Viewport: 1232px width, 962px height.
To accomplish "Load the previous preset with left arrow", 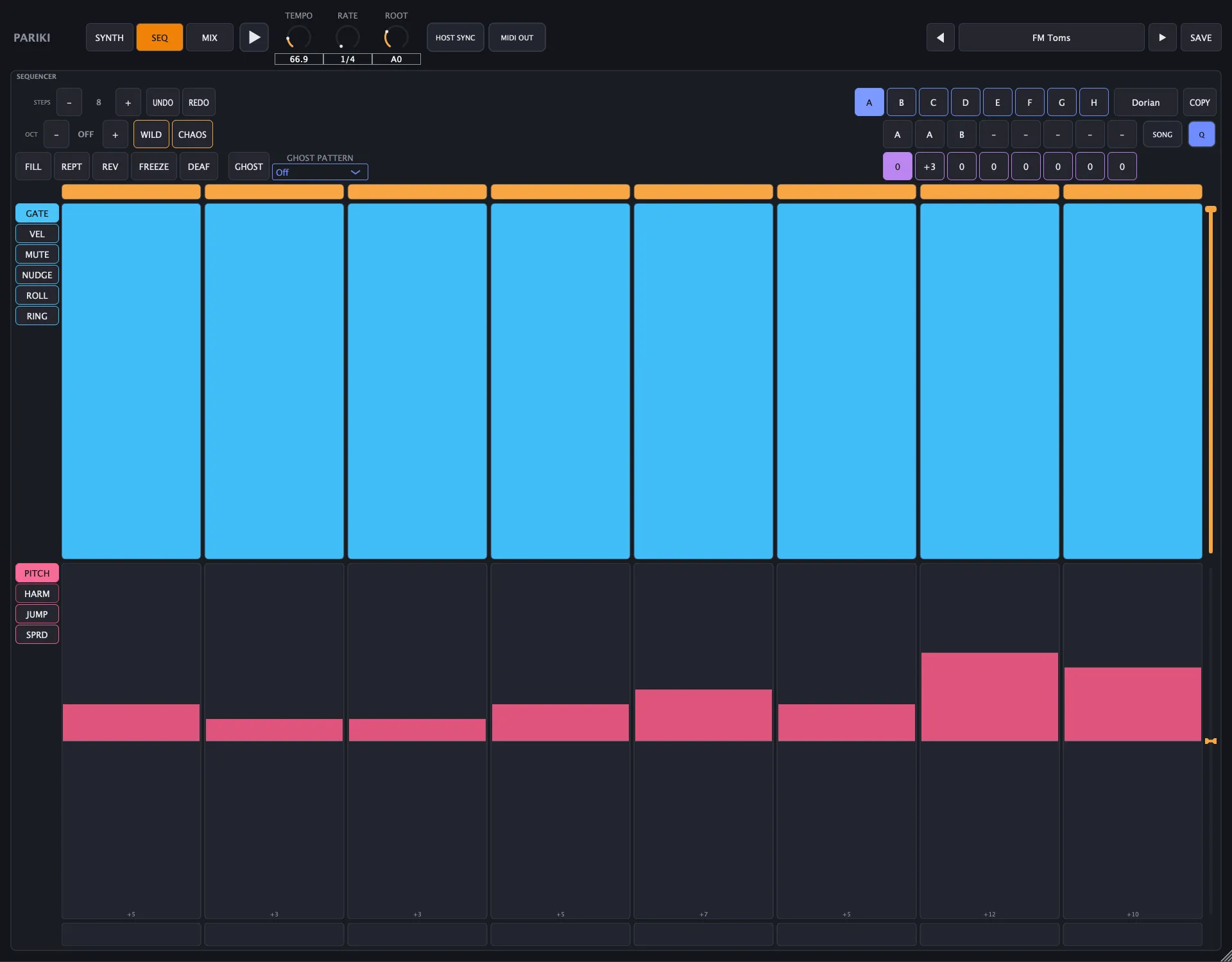I will point(940,37).
